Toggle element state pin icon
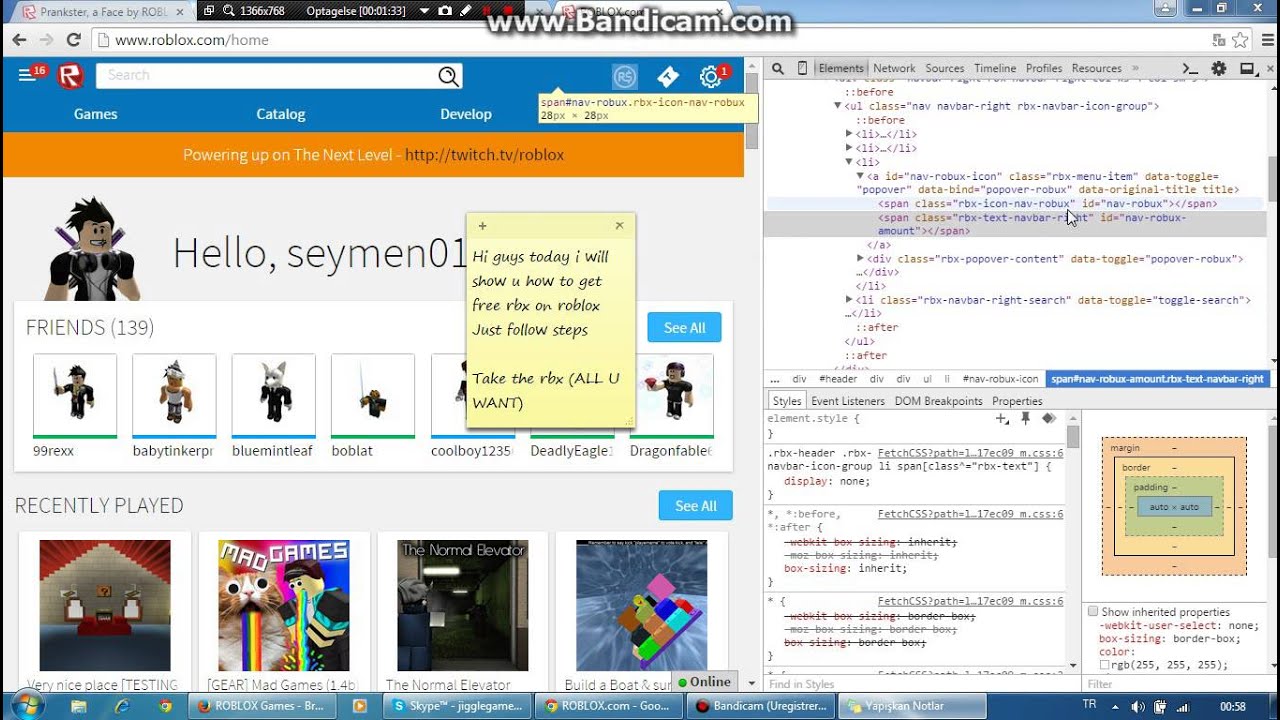This screenshot has height=720, width=1280. (x=1025, y=419)
